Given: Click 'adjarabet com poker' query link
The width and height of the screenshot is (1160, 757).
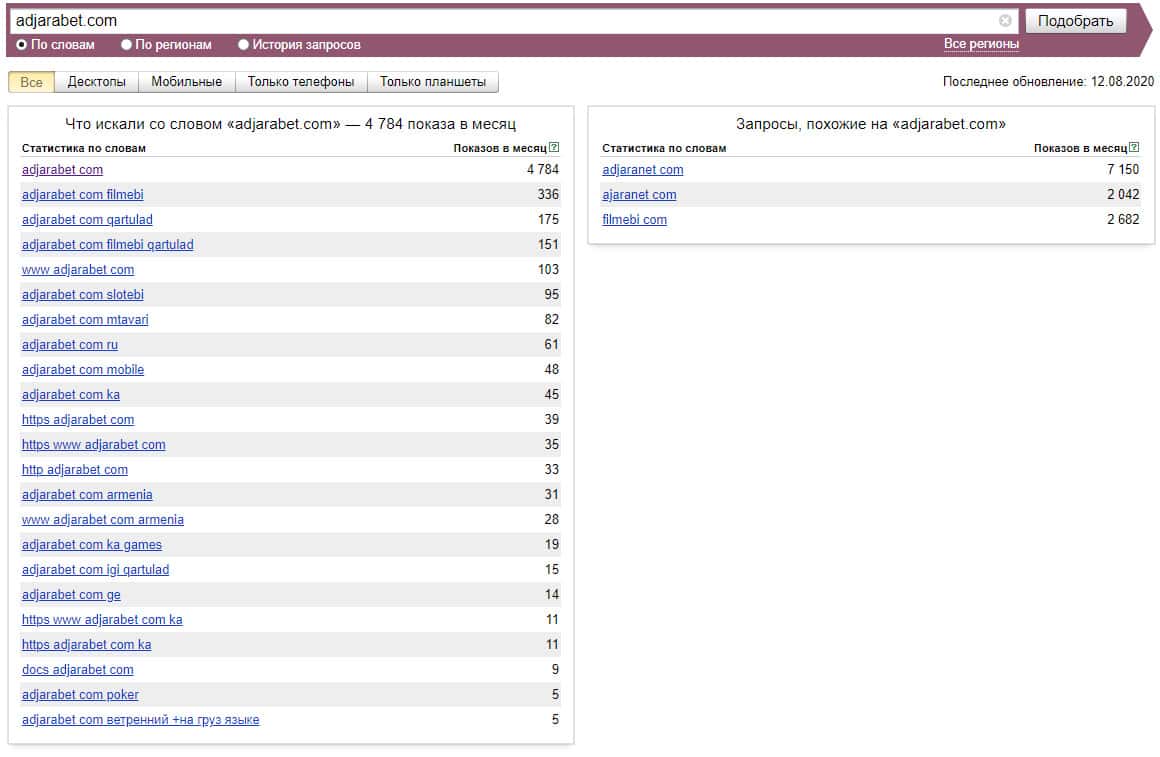Looking at the screenshot, I should [80, 695].
